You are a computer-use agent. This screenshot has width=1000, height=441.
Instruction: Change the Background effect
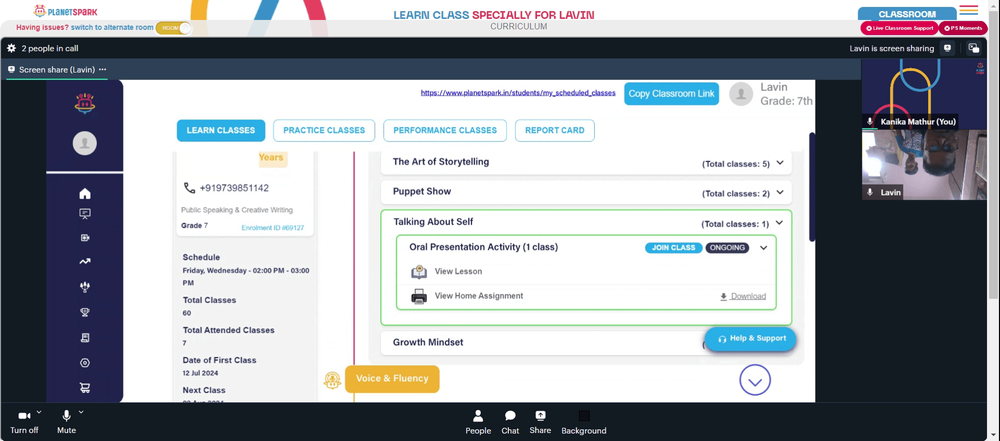[x=584, y=422]
